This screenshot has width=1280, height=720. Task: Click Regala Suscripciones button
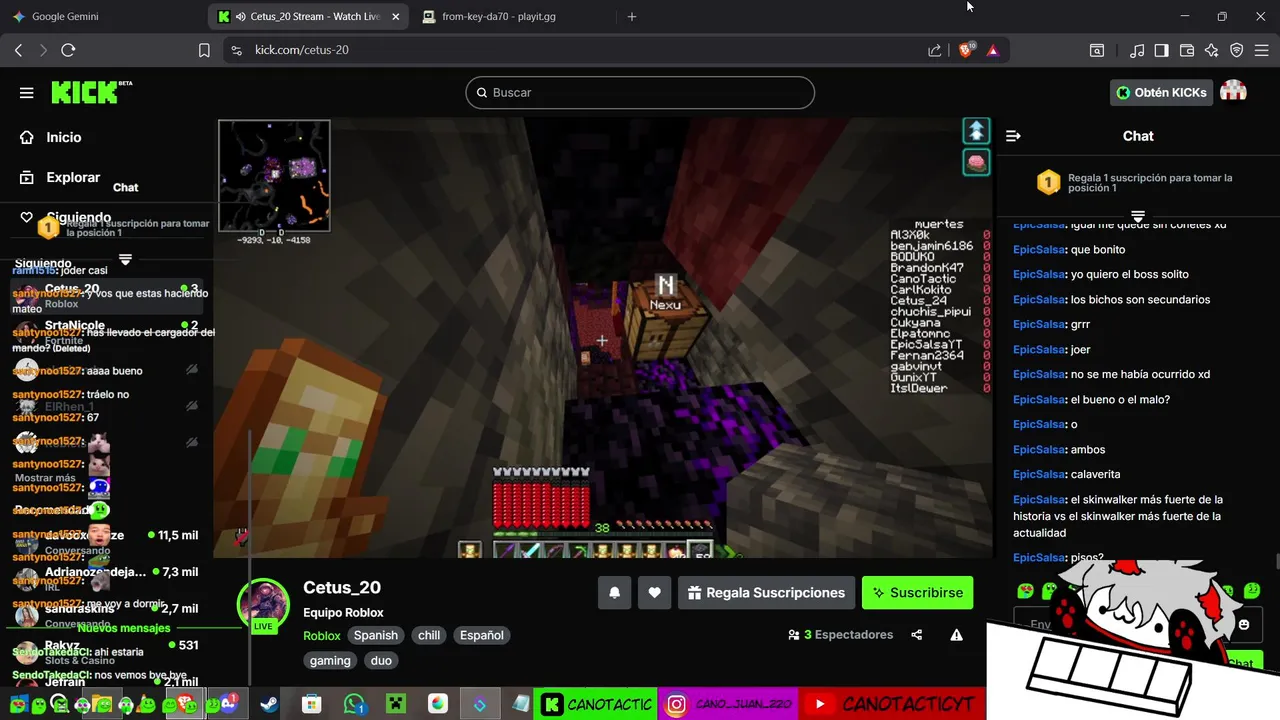pos(766,593)
